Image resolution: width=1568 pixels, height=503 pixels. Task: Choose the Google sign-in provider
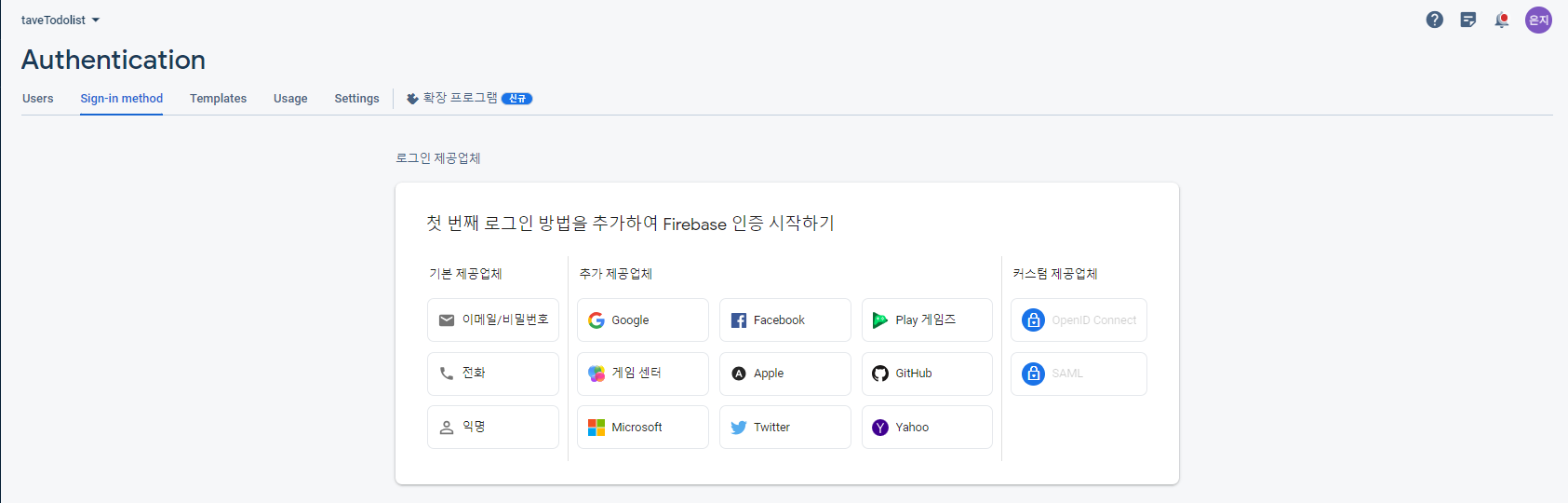643,320
